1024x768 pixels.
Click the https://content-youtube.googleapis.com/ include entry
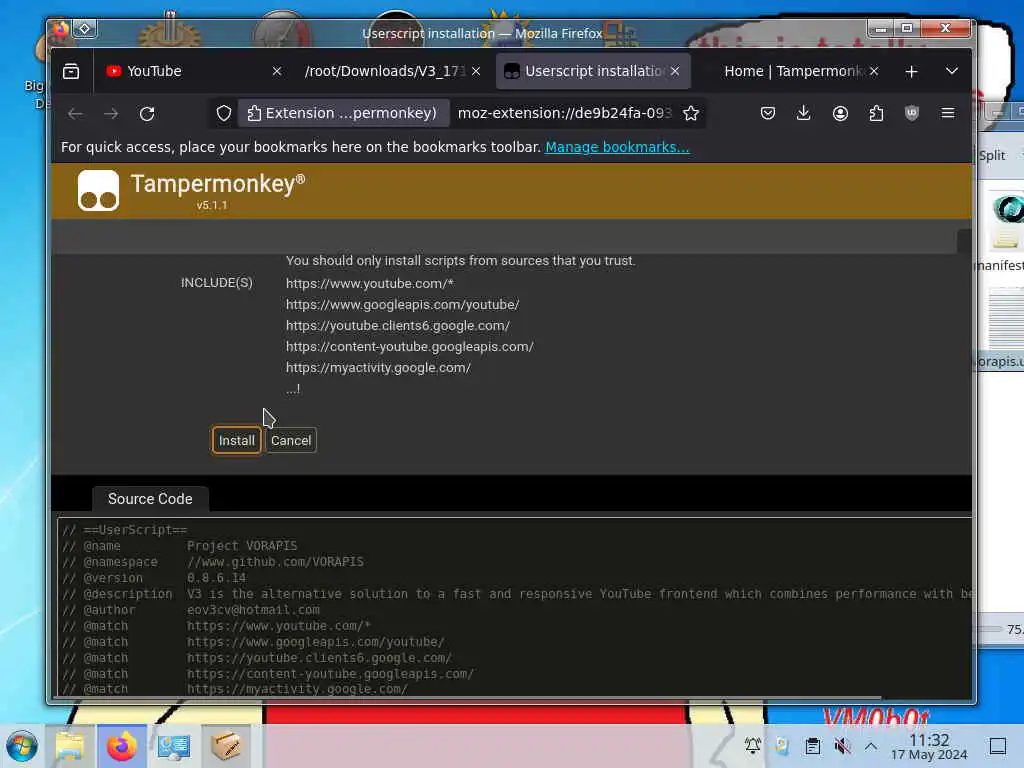click(409, 346)
